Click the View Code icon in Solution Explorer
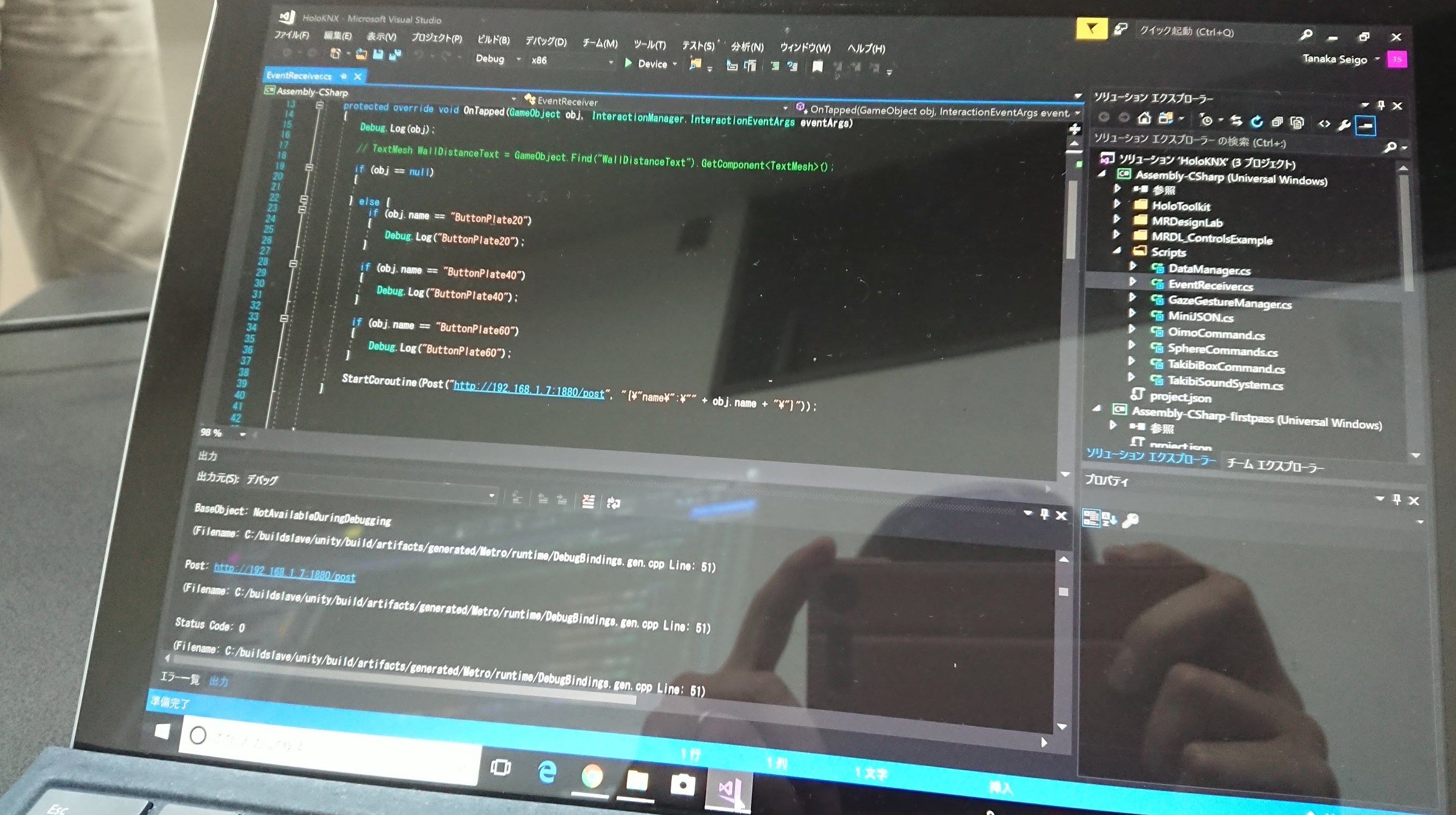The width and height of the screenshot is (1456, 815). pos(1324,124)
